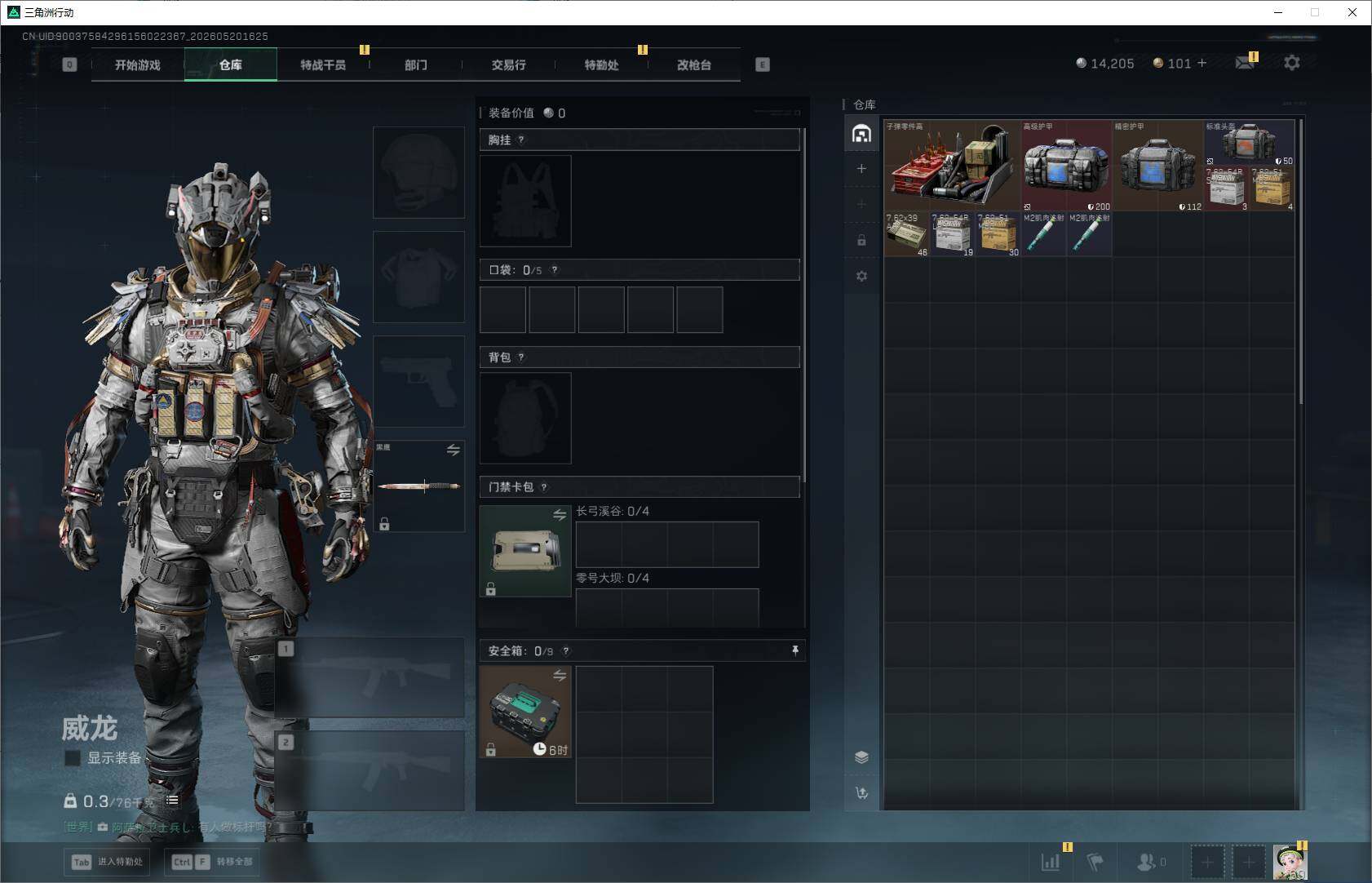Select the second M2肌肉注射 item

pos(1090,234)
